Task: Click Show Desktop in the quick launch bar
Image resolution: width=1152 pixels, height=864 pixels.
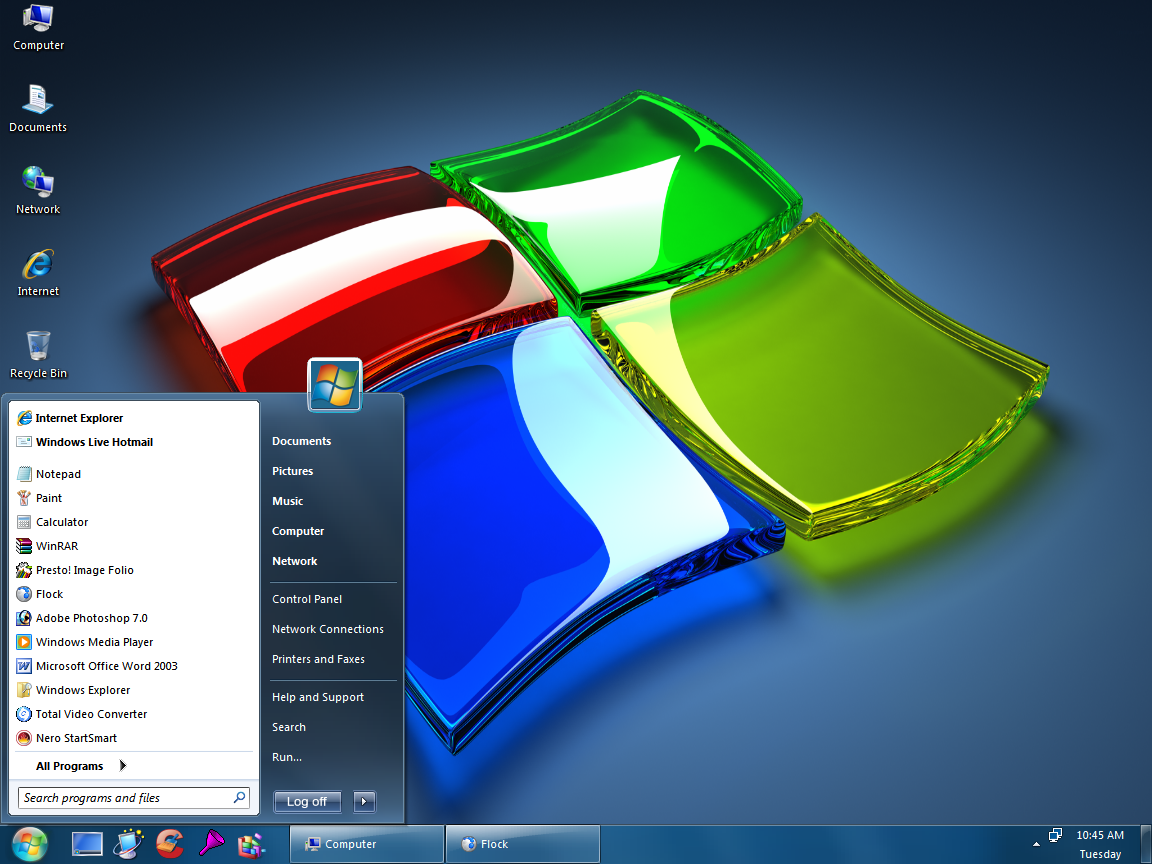Action: [87, 843]
